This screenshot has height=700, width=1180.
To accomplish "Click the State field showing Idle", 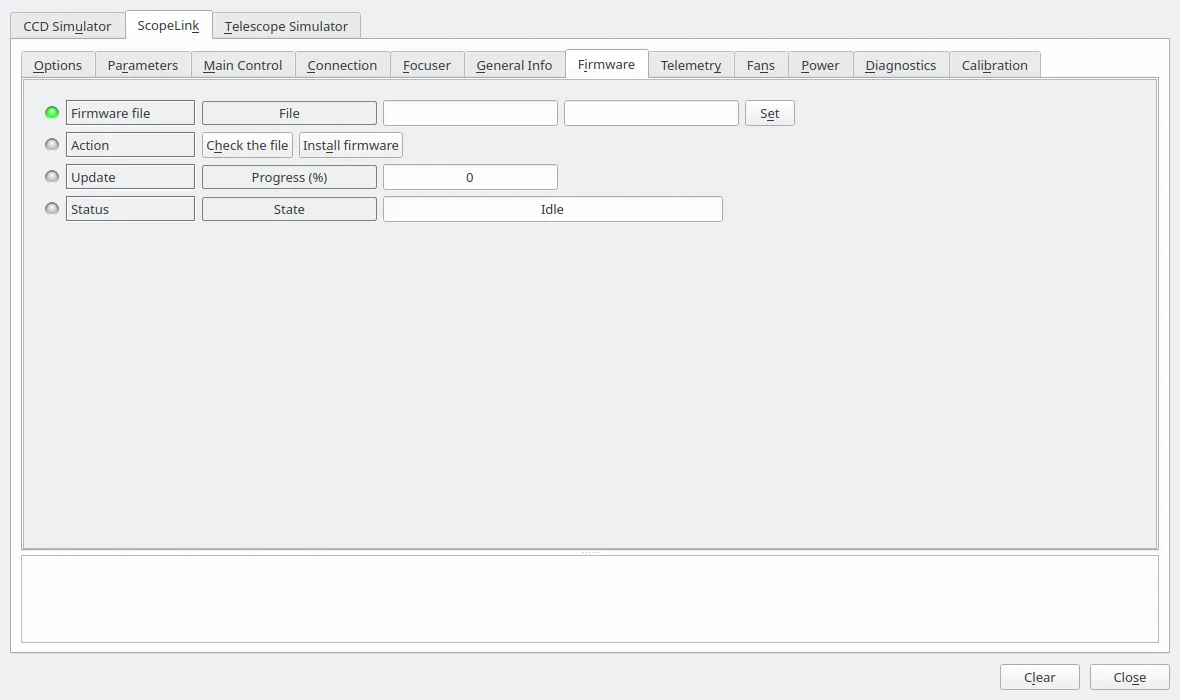I will (553, 208).
